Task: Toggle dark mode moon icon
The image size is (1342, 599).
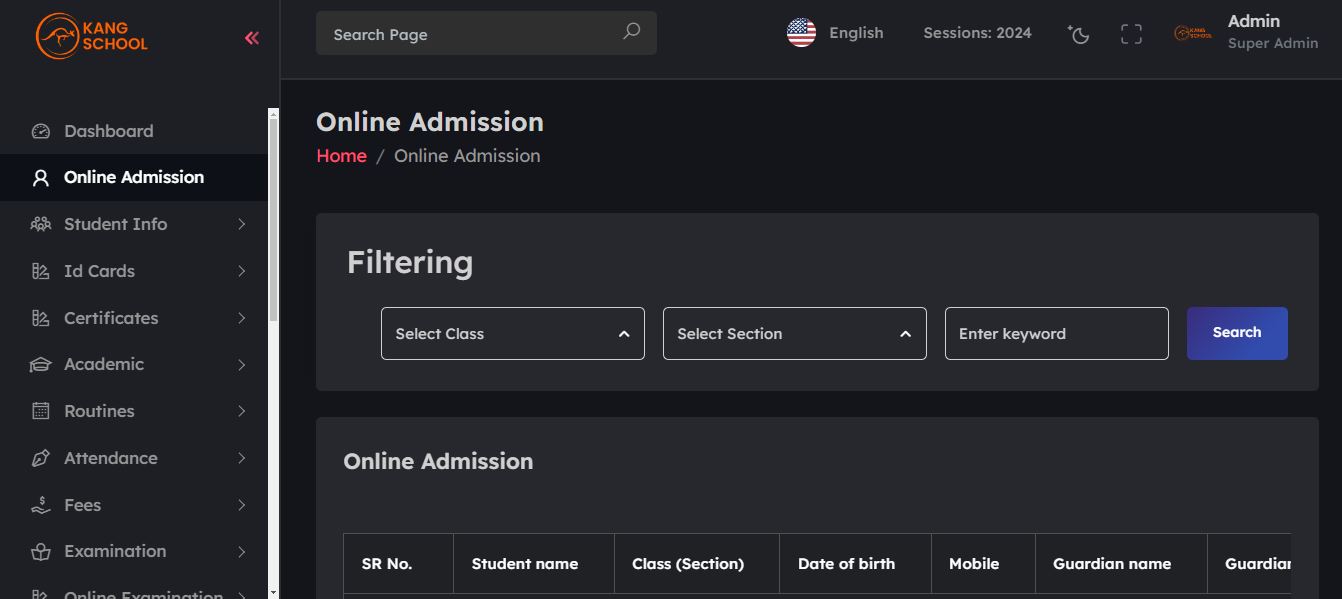Action: [1078, 34]
